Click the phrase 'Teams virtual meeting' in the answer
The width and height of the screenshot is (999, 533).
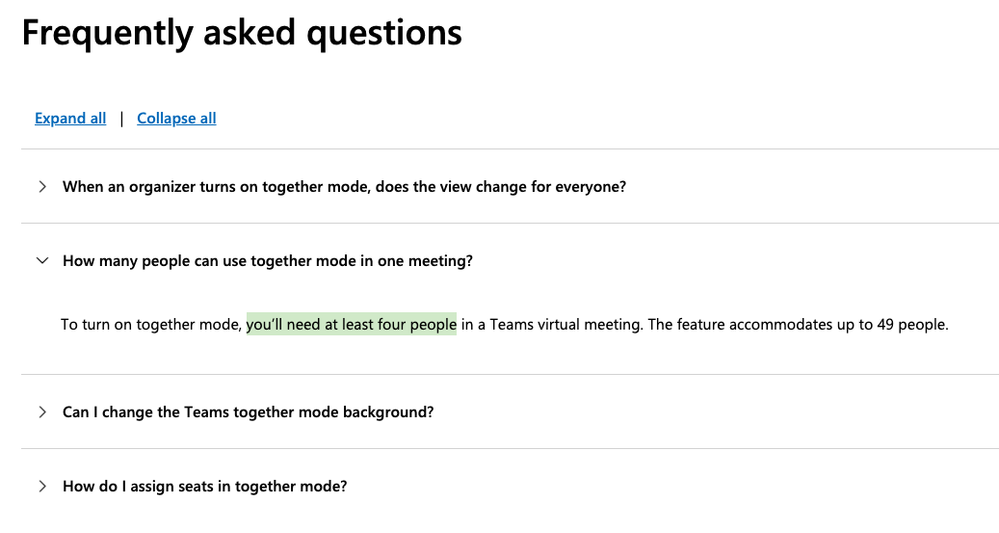[566, 325]
